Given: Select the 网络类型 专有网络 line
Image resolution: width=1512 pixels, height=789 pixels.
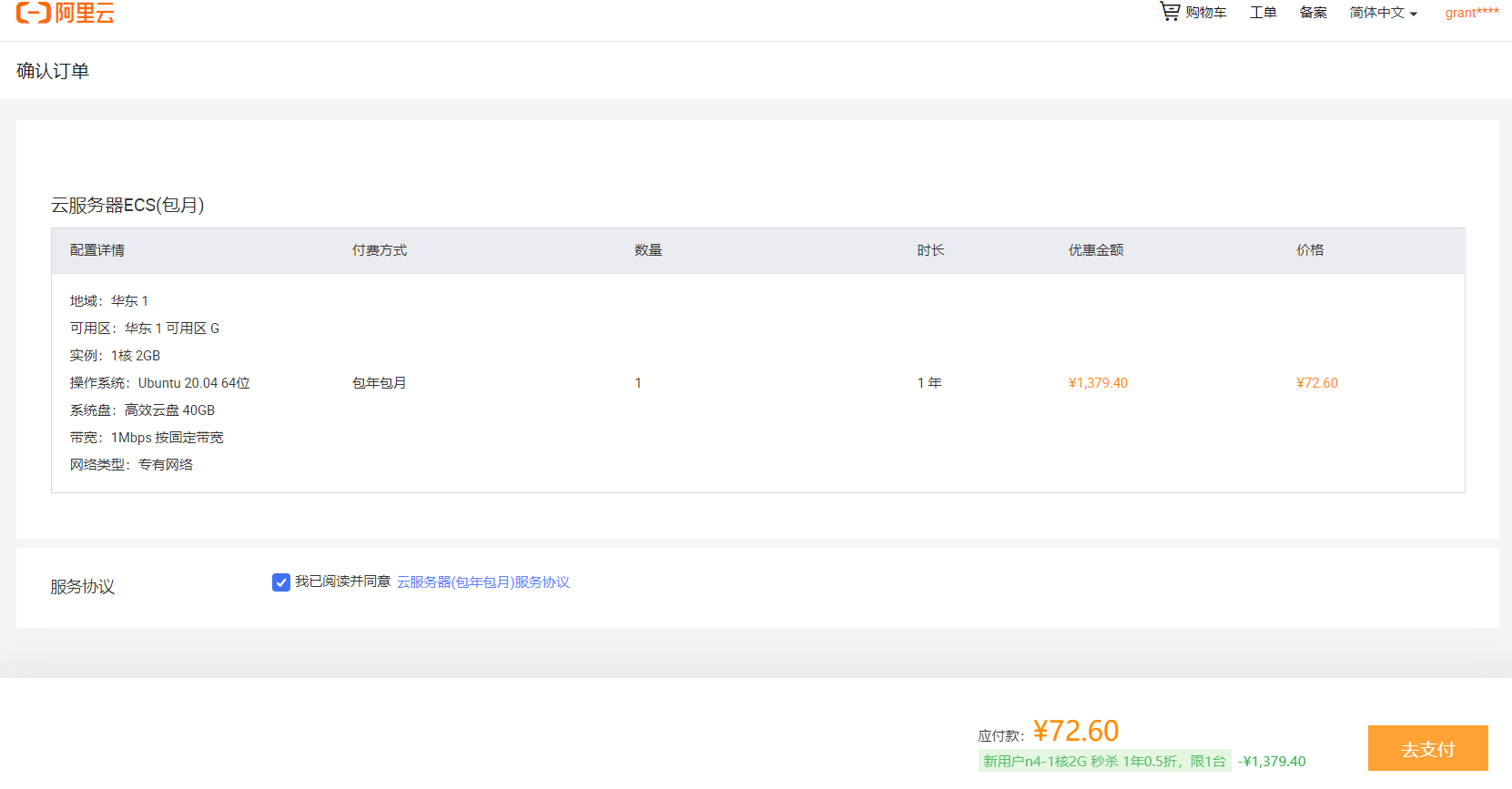Looking at the screenshot, I should click(x=132, y=465).
